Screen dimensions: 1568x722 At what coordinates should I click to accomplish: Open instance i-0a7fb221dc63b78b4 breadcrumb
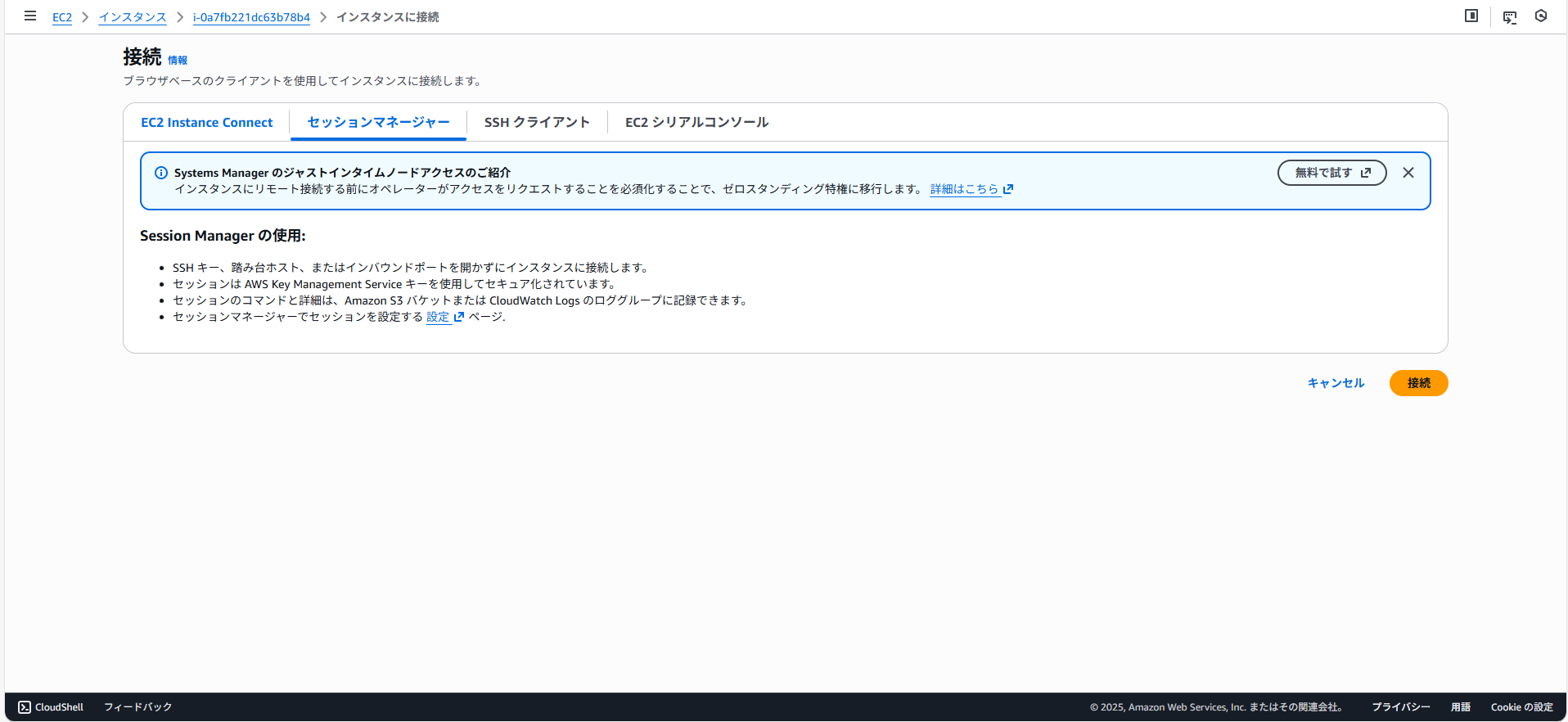click(251, 17)
